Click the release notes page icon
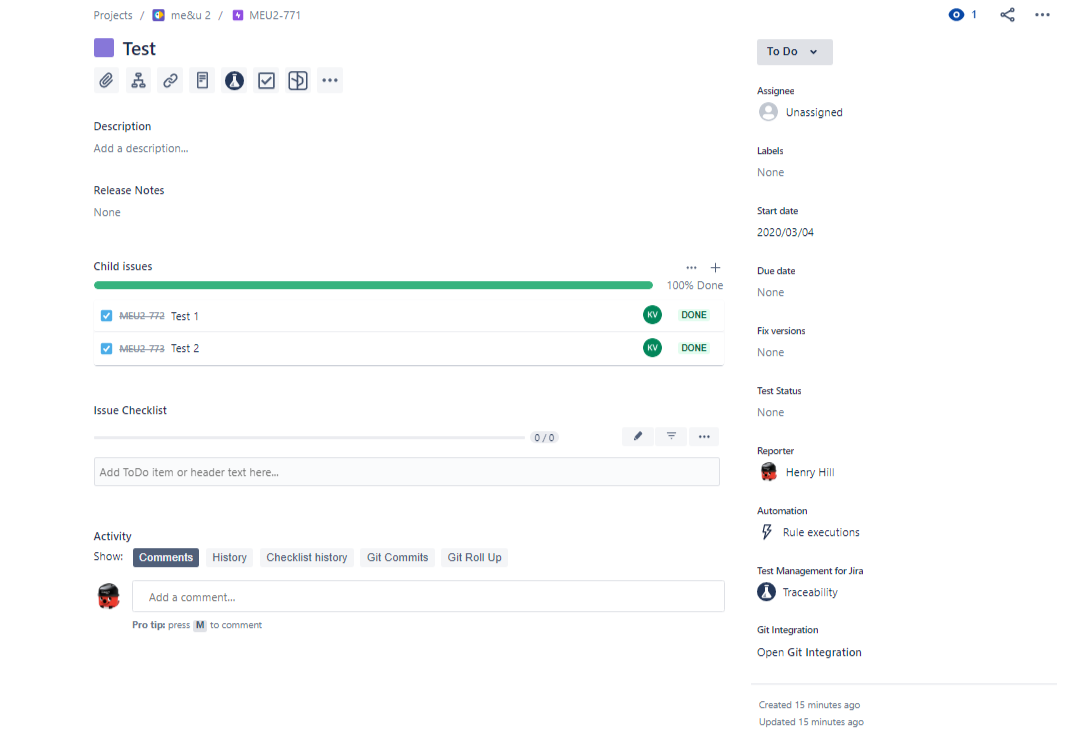This screenshot has height=756, width=1072. tap(202, 81)
